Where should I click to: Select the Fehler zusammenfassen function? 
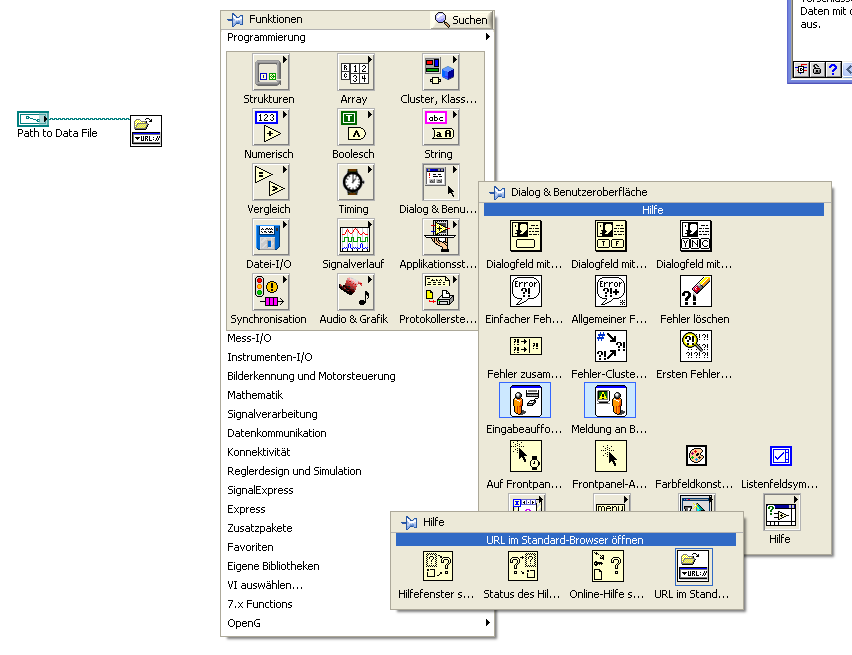click(x=525, y=346)
